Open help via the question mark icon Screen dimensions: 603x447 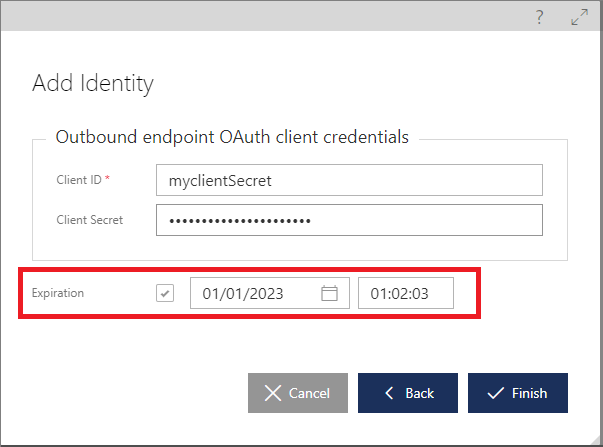tap(540, 17)
